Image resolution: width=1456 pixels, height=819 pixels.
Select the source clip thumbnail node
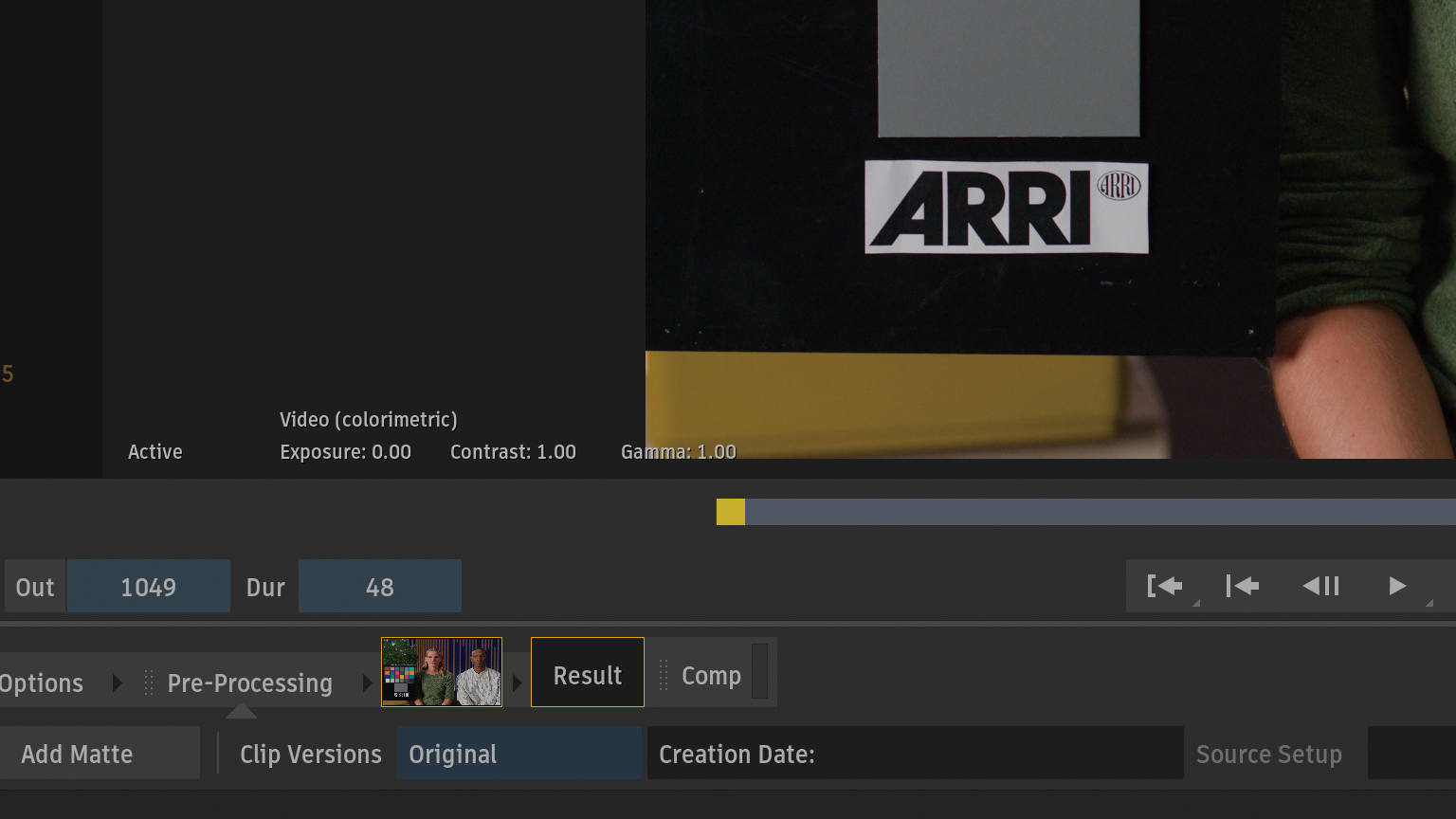click(x=442, y=672)
